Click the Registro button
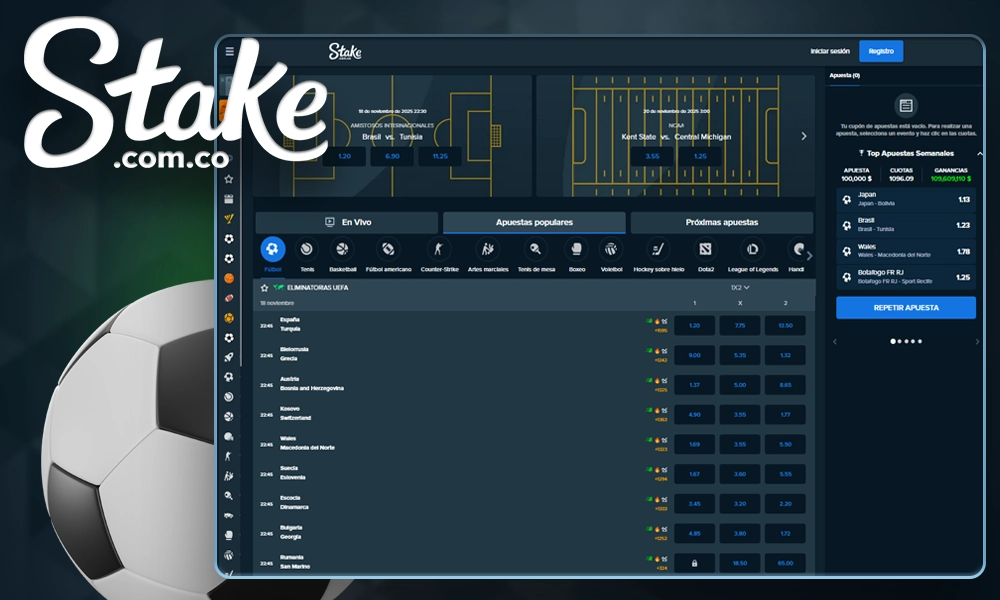 pyautogui.click(x=880, y=51)
